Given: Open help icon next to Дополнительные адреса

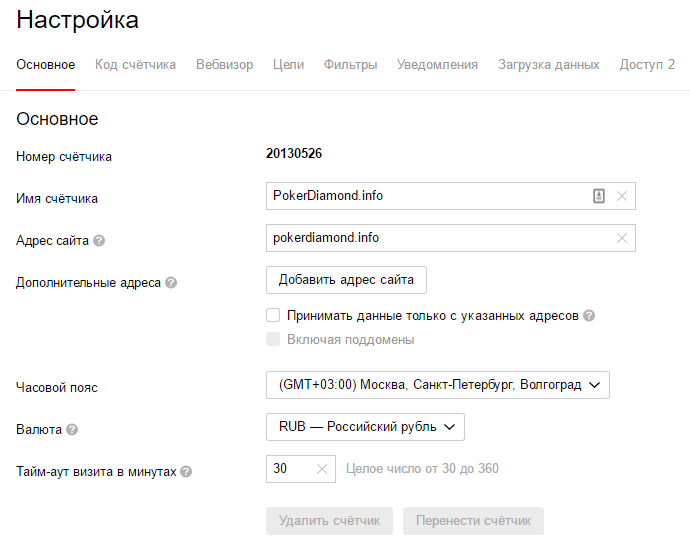Looking at the screenshot, I should (x=171, y=283).
